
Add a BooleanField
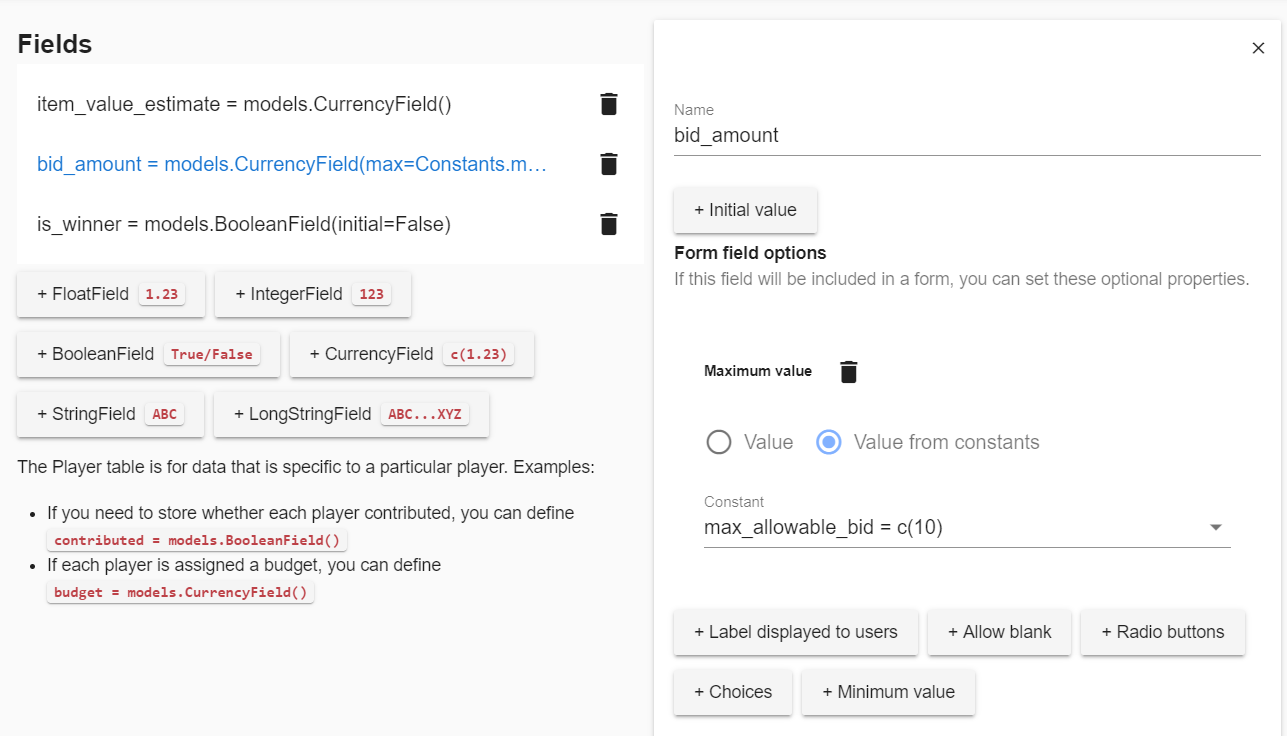click(148, 354)
